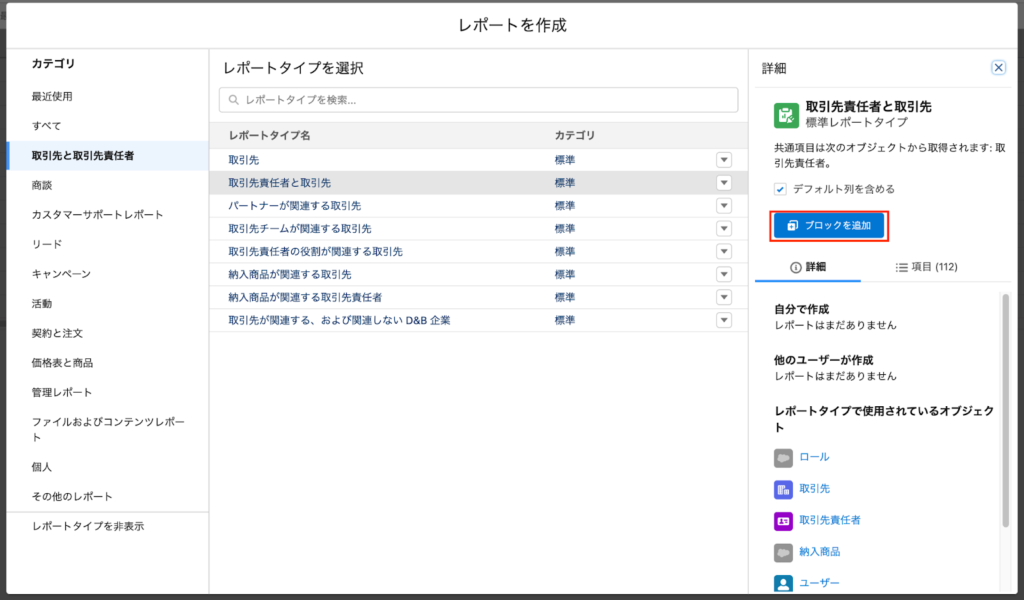The width and height of the screenshot is (1024, 600).
Task: Open dropdown for D&B 企業 row
Action: tap(724, 320)
